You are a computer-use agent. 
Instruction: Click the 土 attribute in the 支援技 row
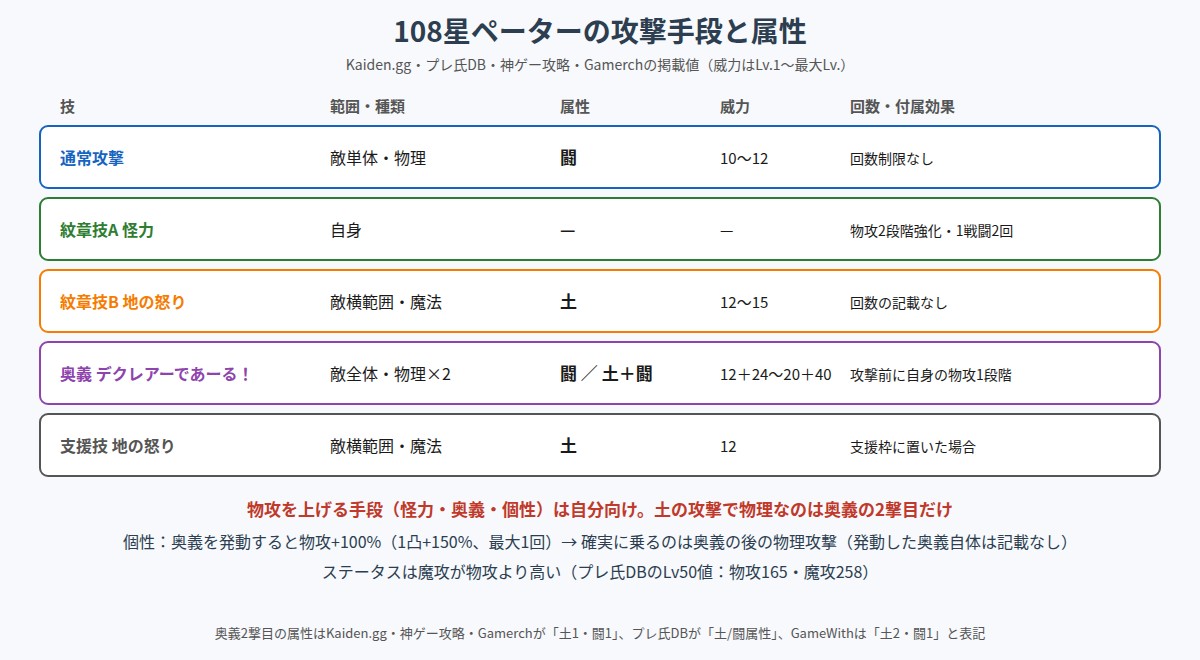(568, 446)
